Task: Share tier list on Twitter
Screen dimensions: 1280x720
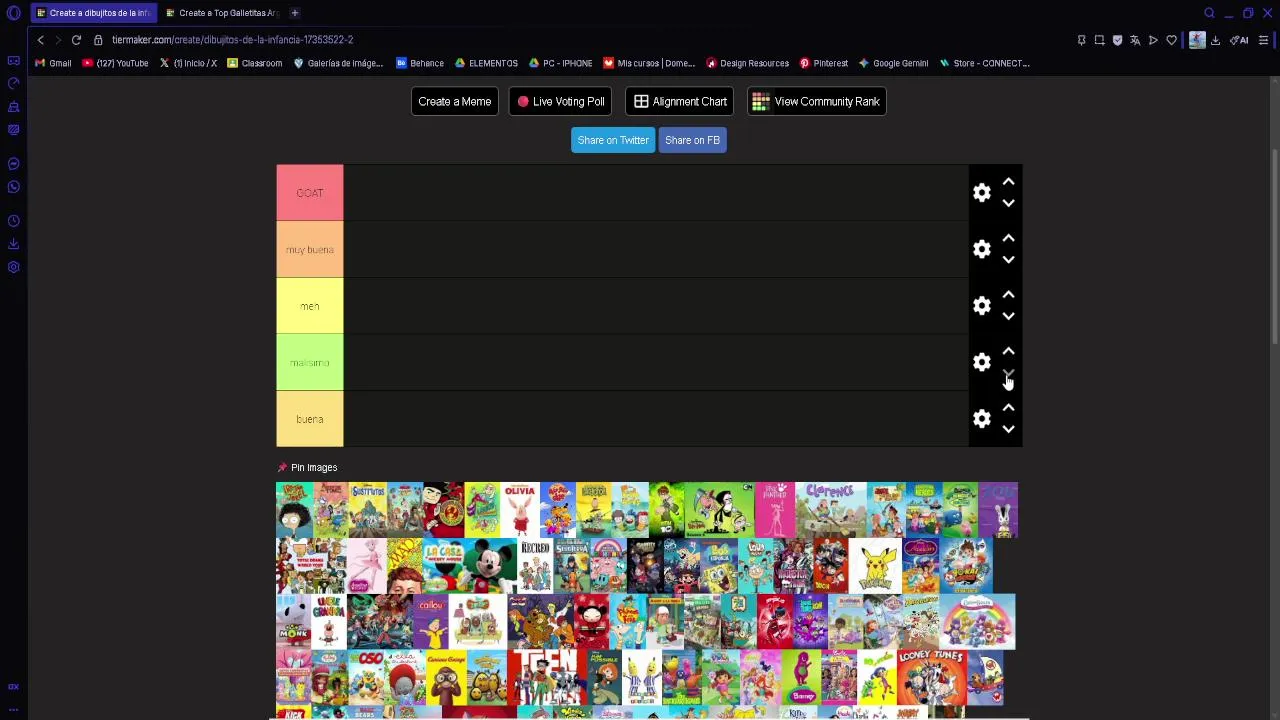Action: [613, 140]
